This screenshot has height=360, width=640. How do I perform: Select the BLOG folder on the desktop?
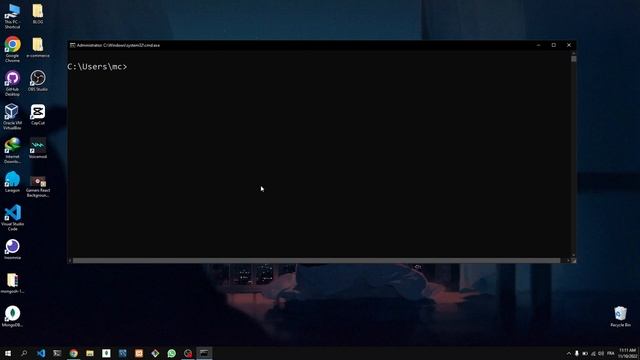[38, 13]
